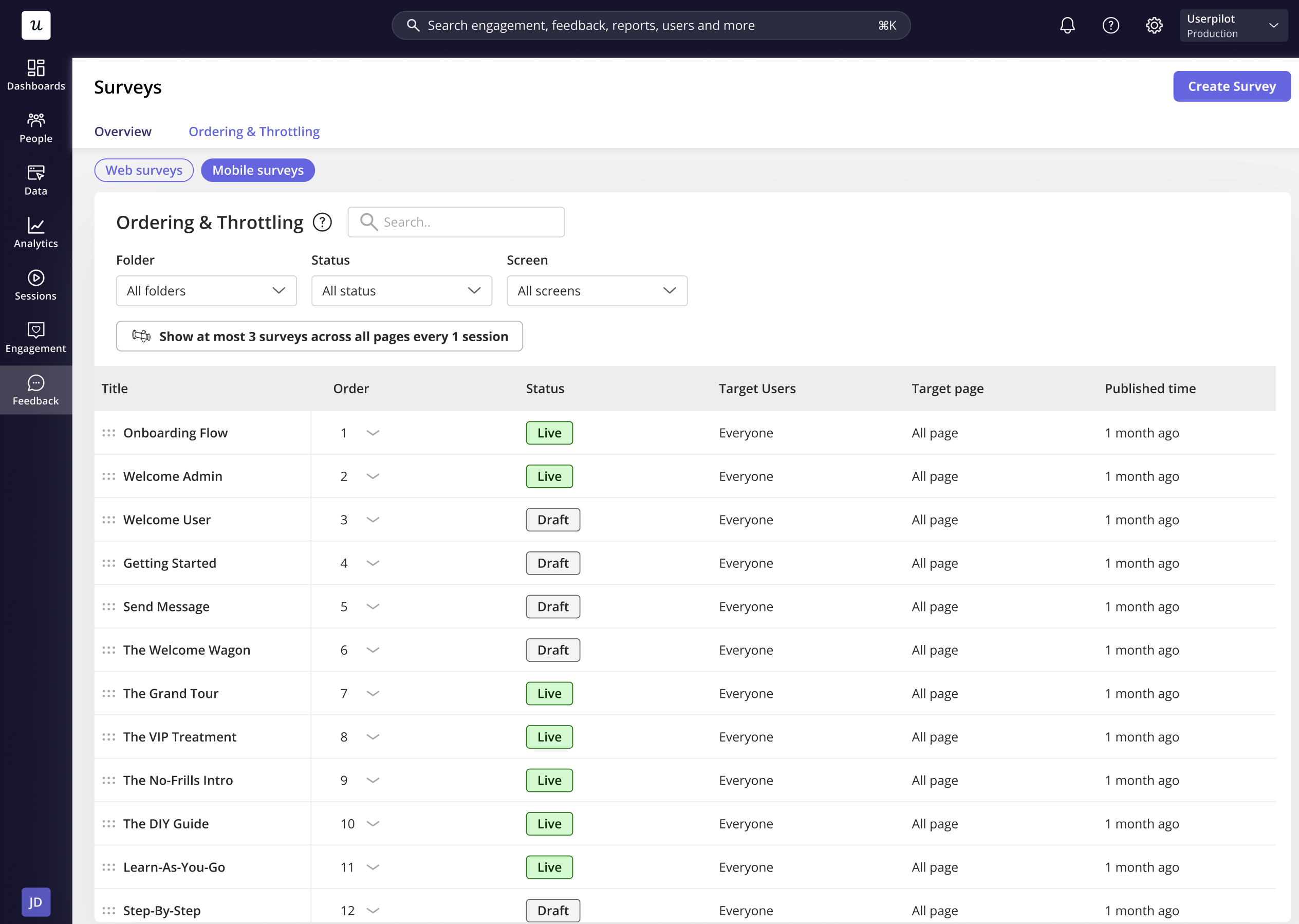Click the Onboarding Flow drag handle
This screenshot has width=1299, height=924.
click(x=108, y=433)
